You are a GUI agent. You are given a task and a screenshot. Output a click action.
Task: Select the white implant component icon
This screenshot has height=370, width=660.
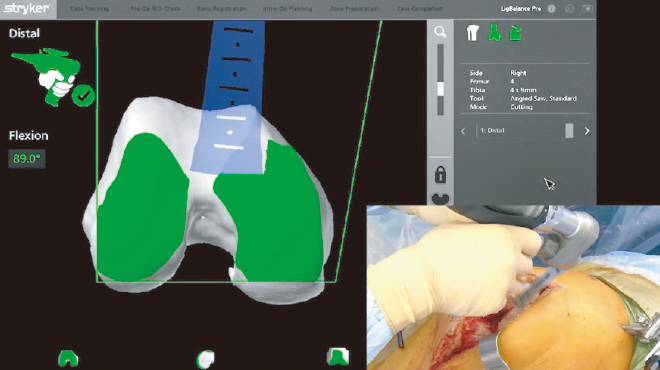473,33
